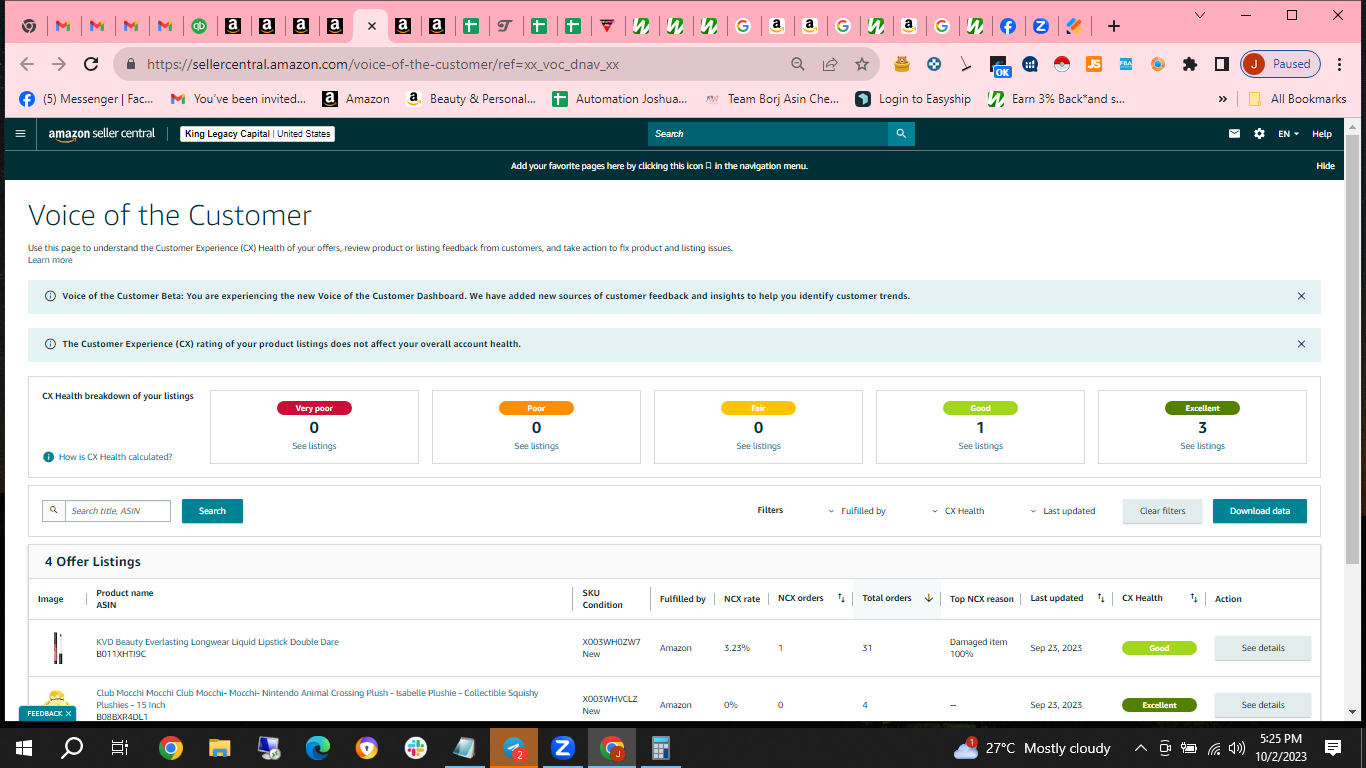Click the teal magnifier search button in header
This screenshot has height=768, width=1366.
tap(901, 133)
